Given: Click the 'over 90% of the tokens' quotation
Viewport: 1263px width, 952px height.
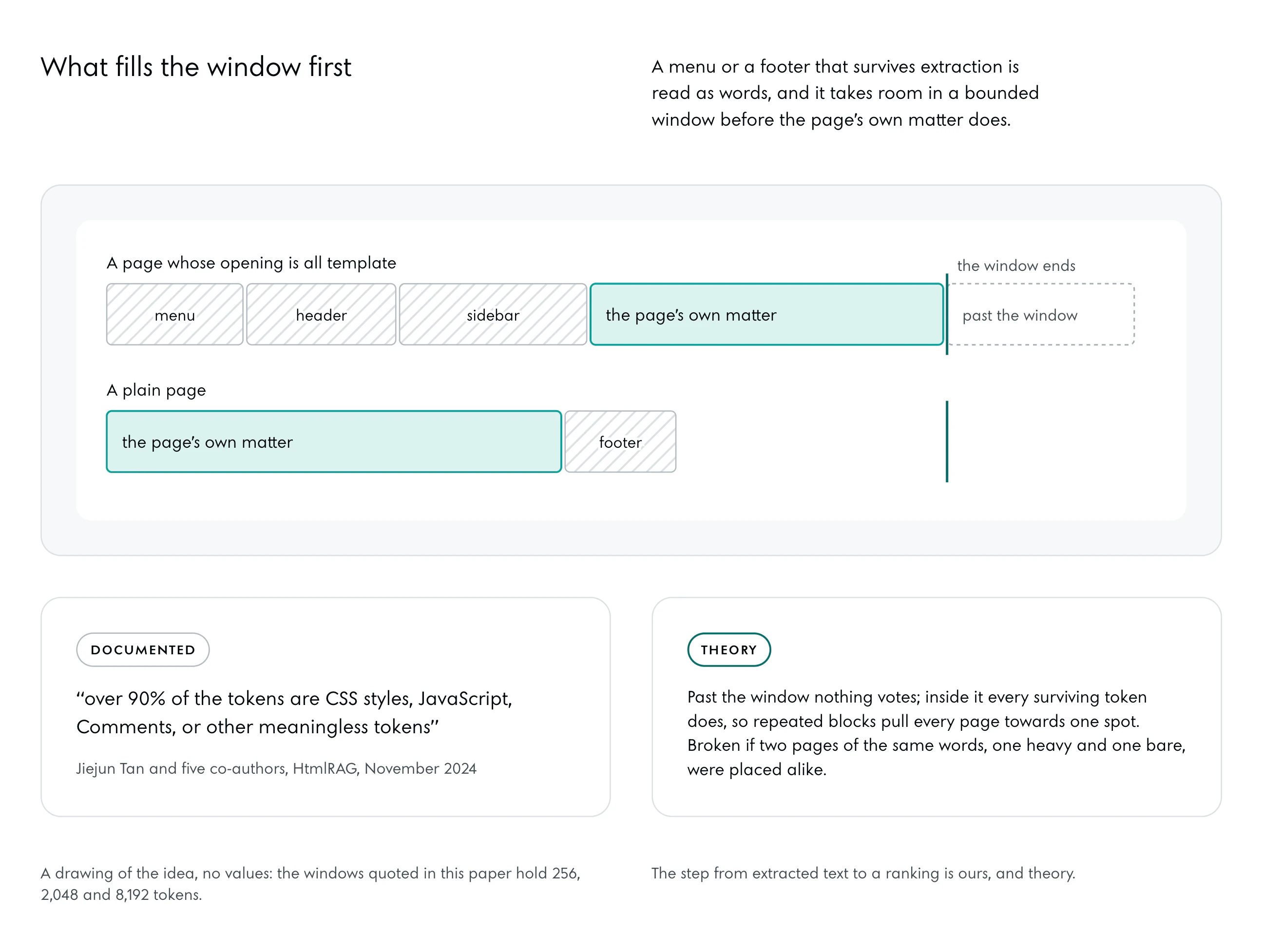Looking at the screenshot, I should tap(294, 712).
